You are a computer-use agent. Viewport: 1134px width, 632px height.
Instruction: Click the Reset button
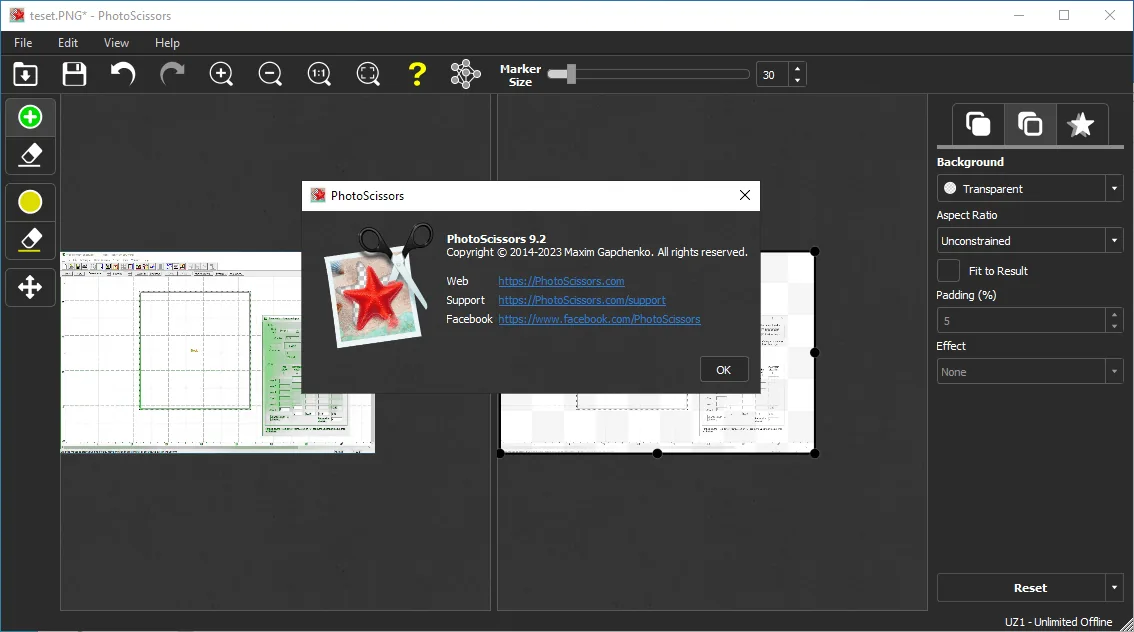pyautogui.click(x=1020, y=588)
